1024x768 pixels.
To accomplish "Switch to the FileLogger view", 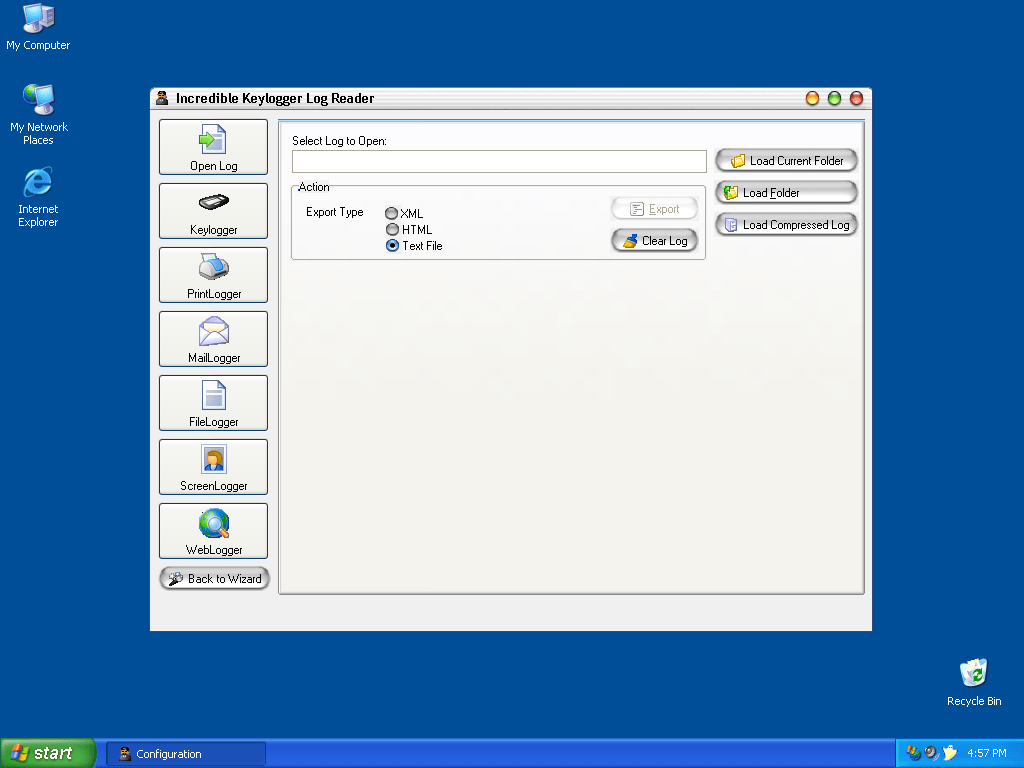I will coord(213,403).
